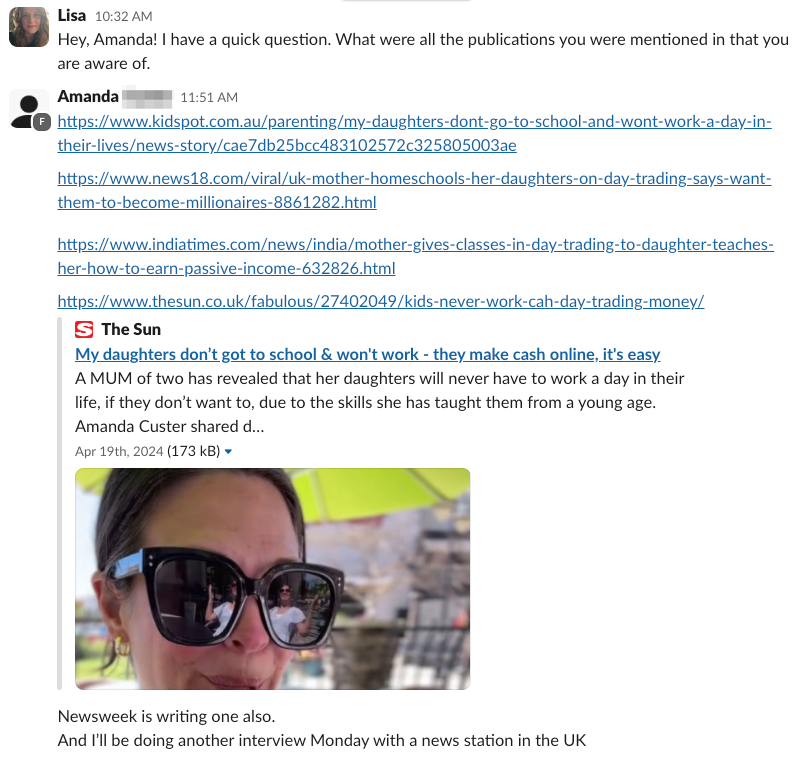
Task: Click the Apr 19th, 2024 preview date
Action: (119, 451)
